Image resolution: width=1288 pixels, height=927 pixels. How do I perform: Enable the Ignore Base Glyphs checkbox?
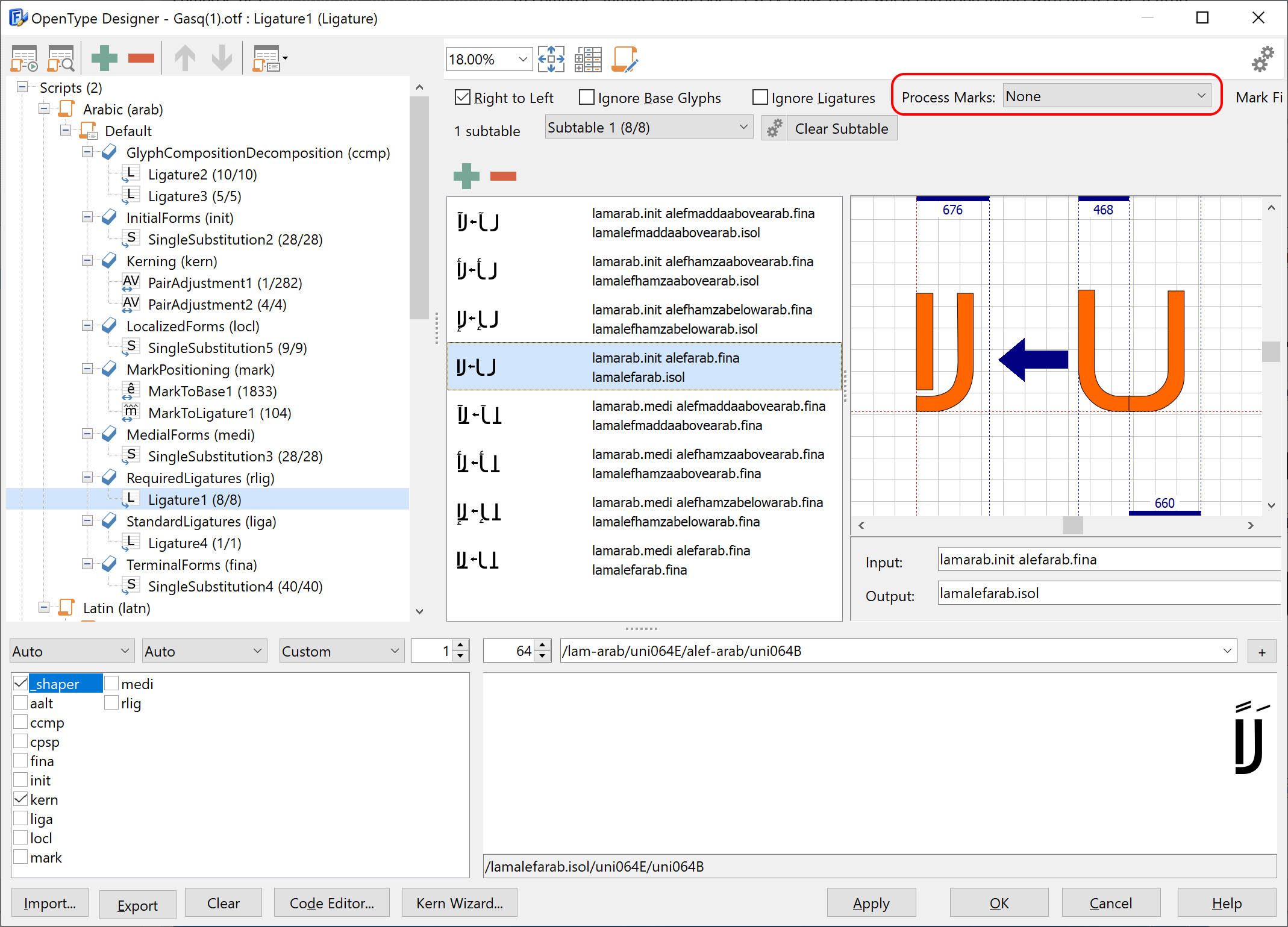[x=587, y=97]
